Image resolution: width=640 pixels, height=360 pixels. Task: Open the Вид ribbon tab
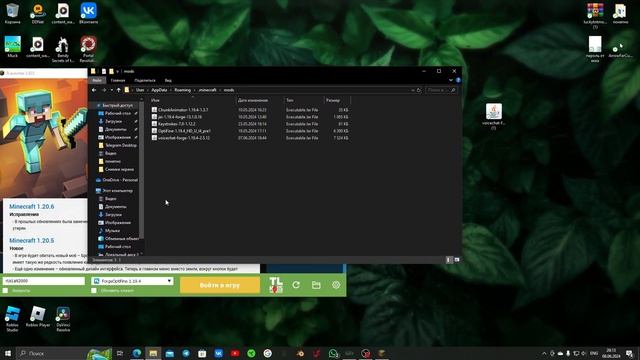tap(168, 80)
